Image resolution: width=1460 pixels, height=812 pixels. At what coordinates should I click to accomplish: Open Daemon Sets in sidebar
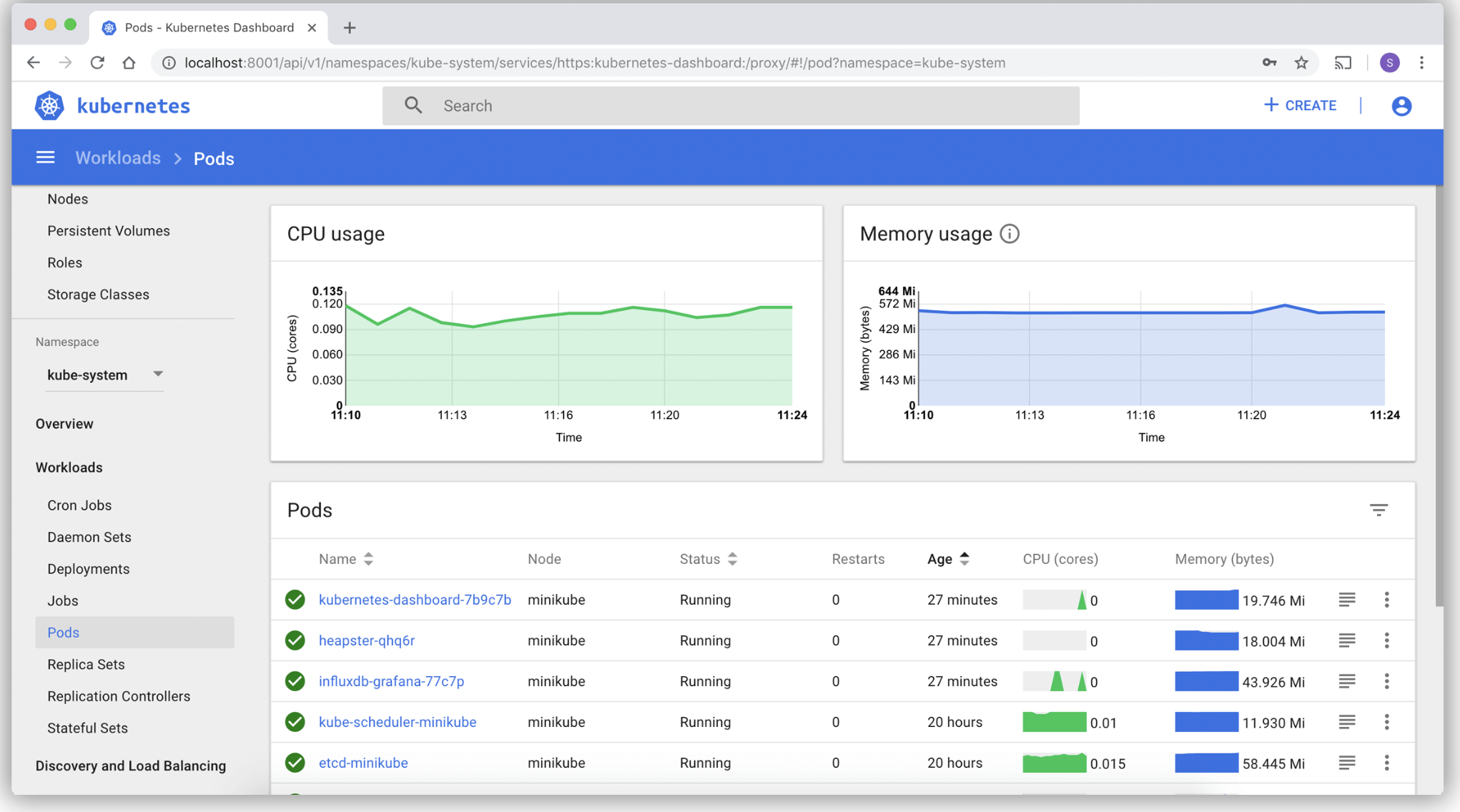89,537
